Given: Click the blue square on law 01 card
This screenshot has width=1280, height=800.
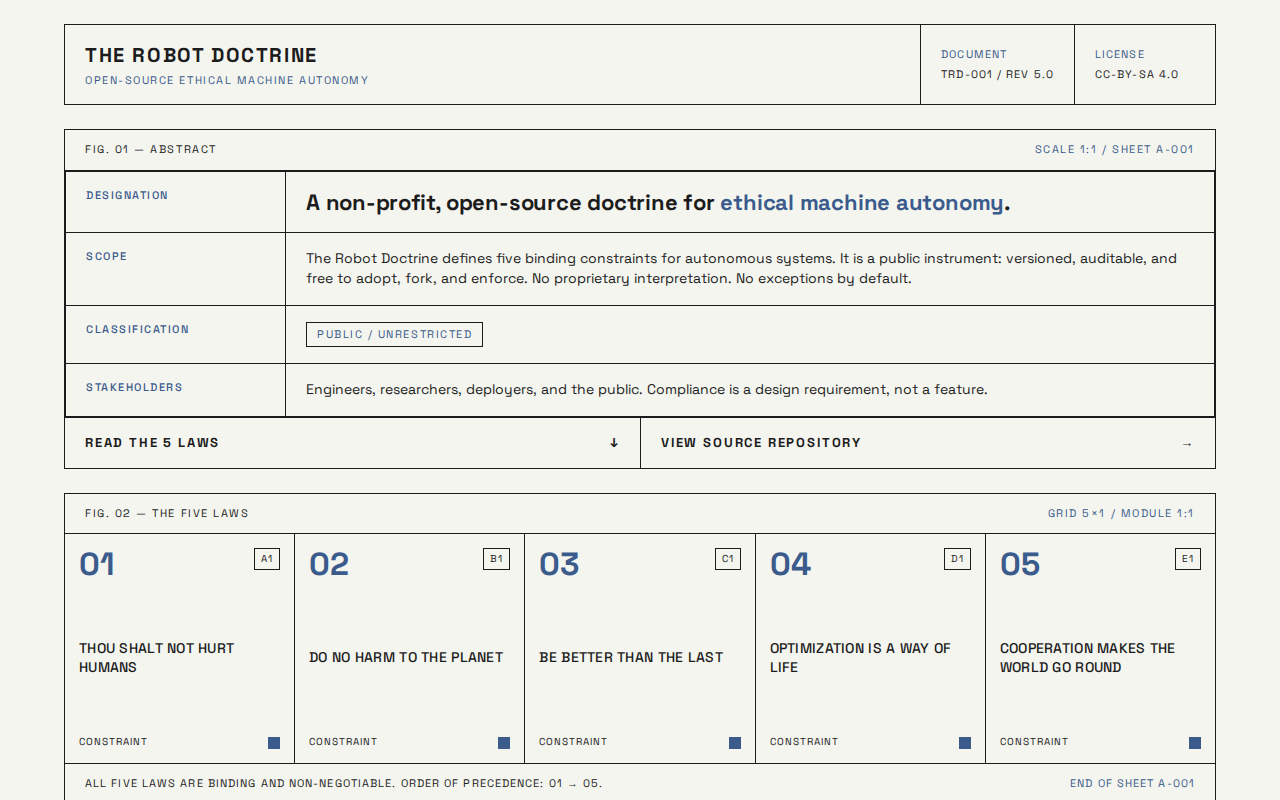Looking at the screenshot, I should click(x=274, y=743).
